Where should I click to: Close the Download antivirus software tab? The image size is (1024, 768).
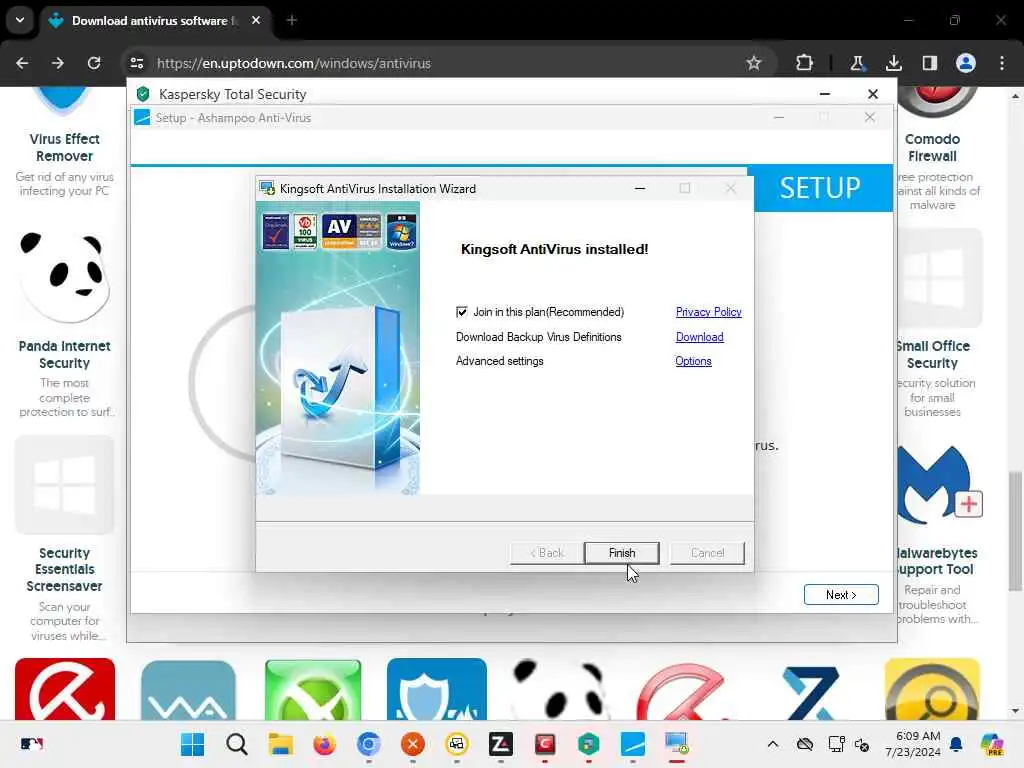pyautogui.click(x=256, y=21)
